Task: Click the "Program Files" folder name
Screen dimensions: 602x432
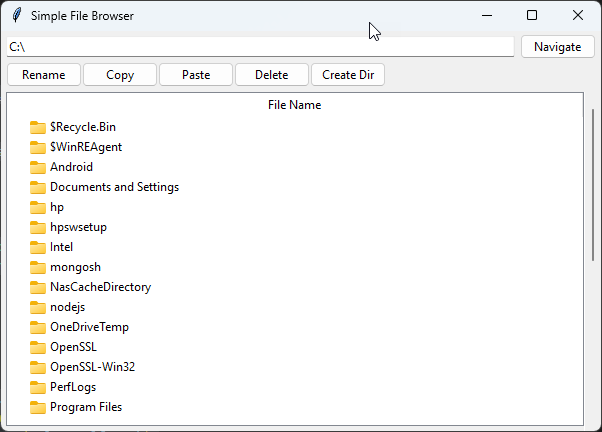Action: pyautogui.click(x=86, y=407)
